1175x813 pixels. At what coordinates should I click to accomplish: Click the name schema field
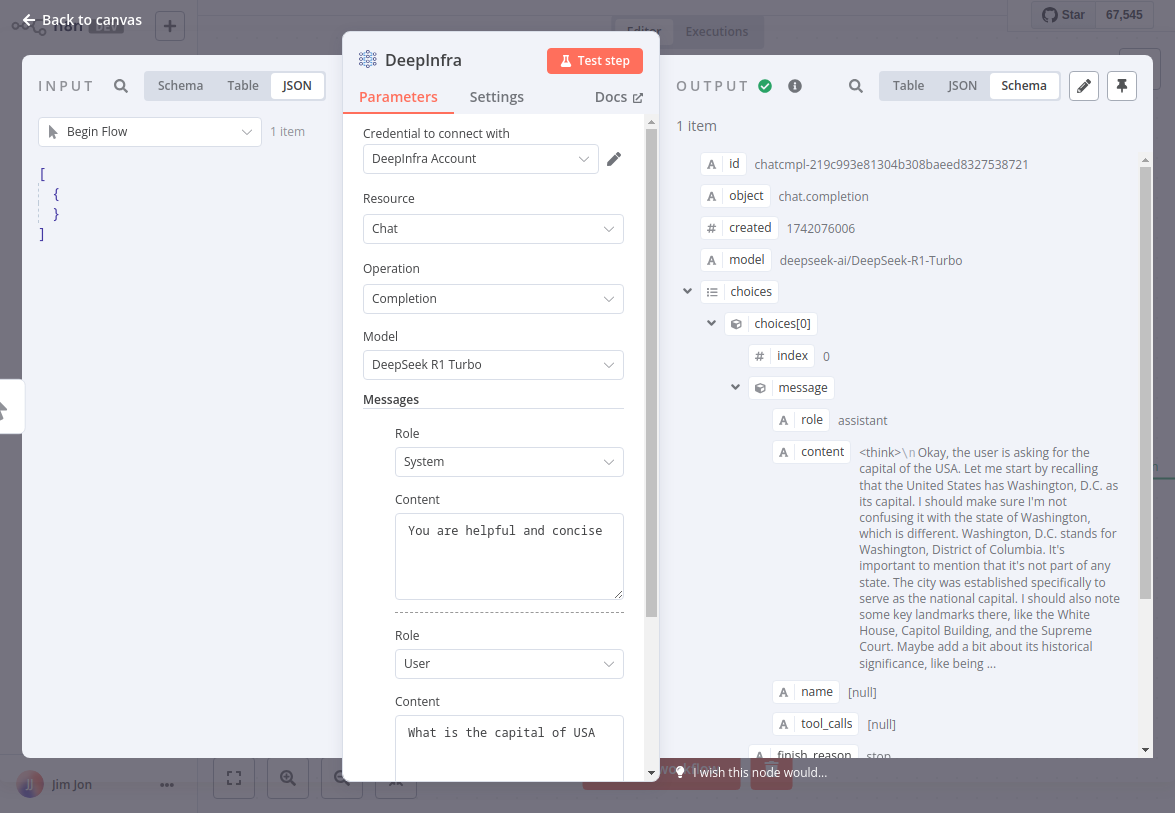pos(806,692)
